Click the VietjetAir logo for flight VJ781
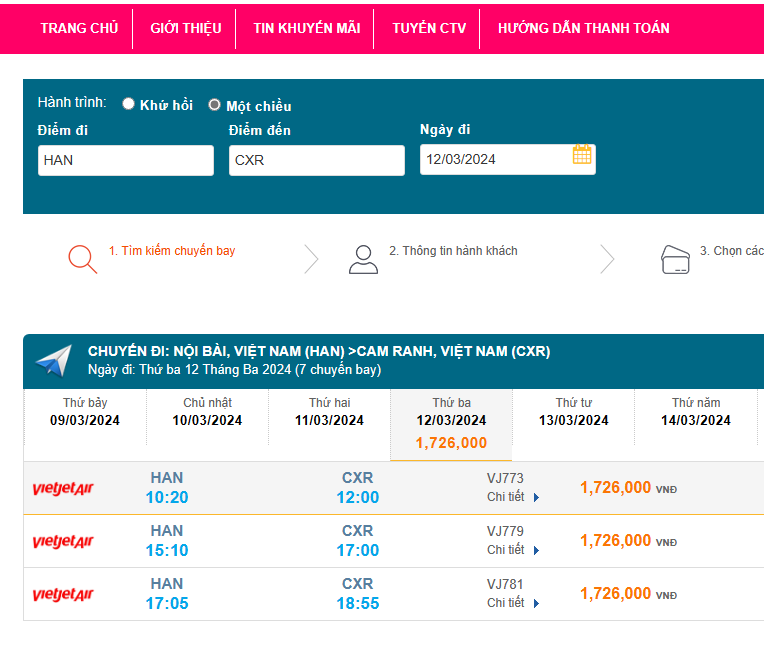The image size is (764, 645). (63, 595)
